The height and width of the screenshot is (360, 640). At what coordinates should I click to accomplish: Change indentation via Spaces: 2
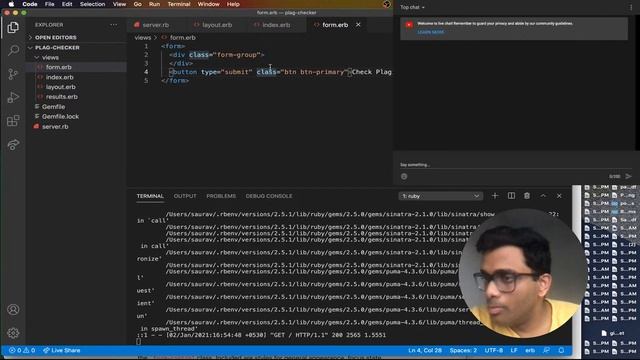(463, 350)
